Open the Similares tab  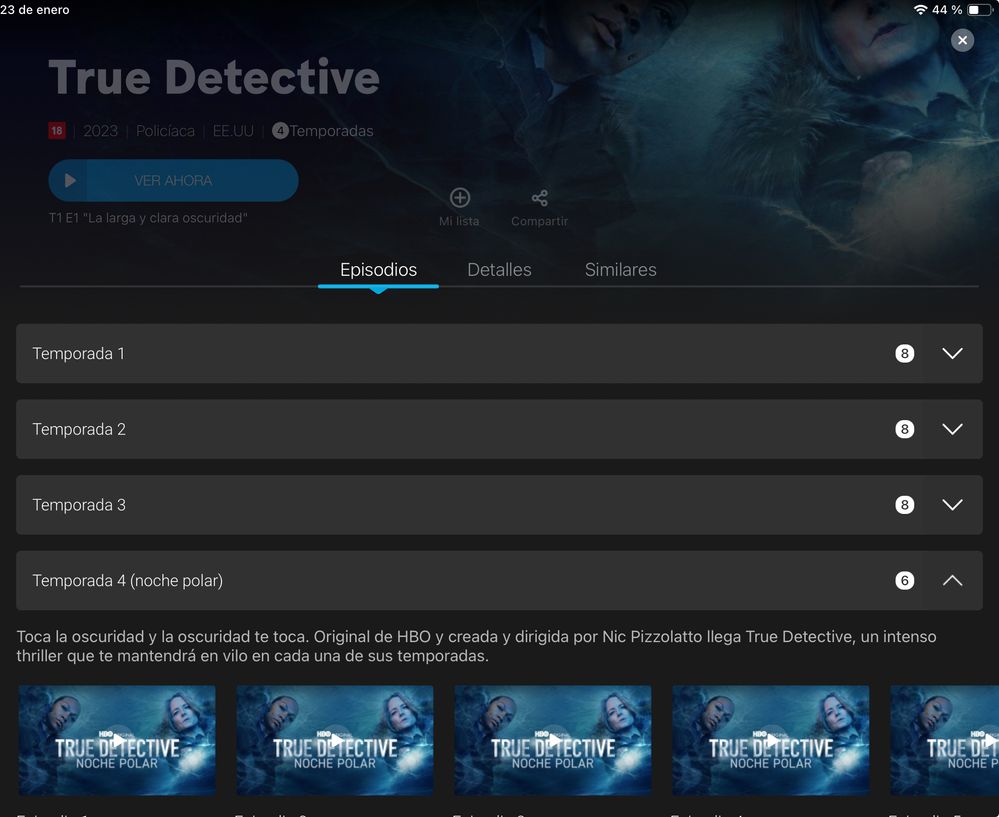coord(620,270)
